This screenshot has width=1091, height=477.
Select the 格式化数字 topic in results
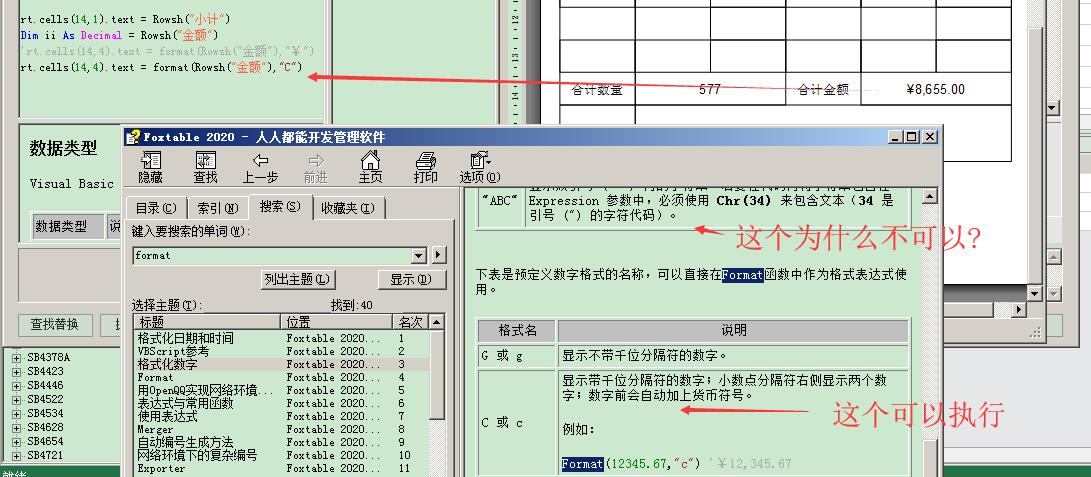coord(168,365)
